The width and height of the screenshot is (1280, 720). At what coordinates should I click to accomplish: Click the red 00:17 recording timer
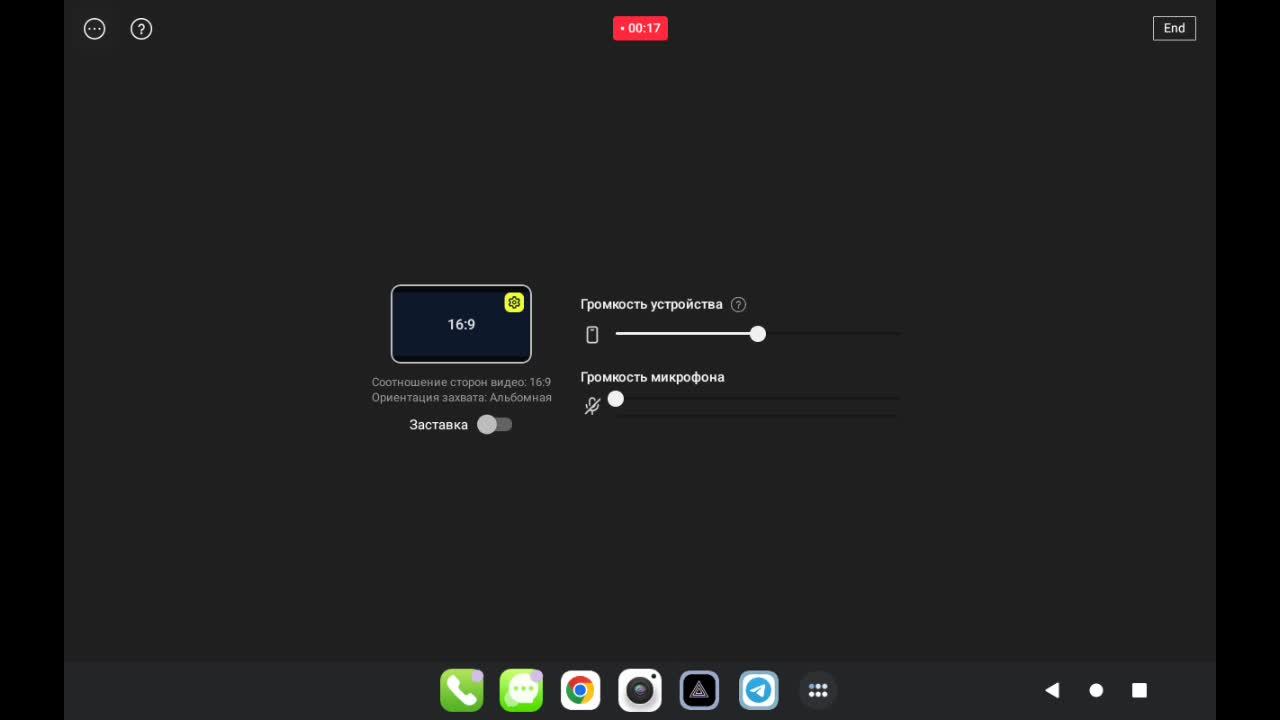[x=640, y=28]
